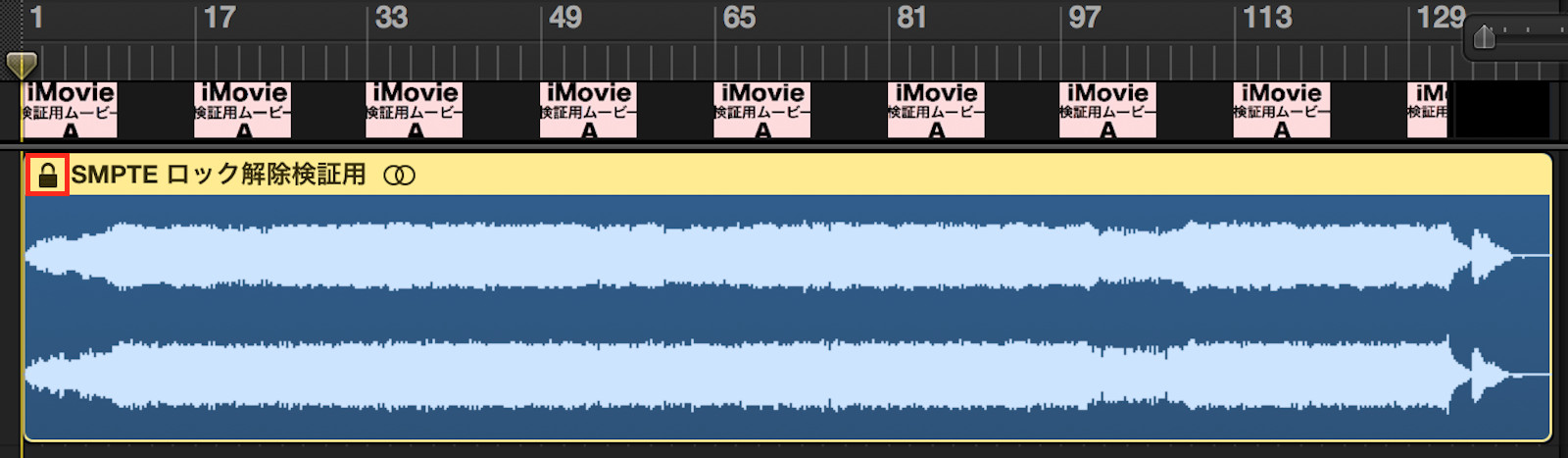Jump to bar 33 in the ruler
Image resolution: width=1568 pixels, height=458 pixels.
391,18
